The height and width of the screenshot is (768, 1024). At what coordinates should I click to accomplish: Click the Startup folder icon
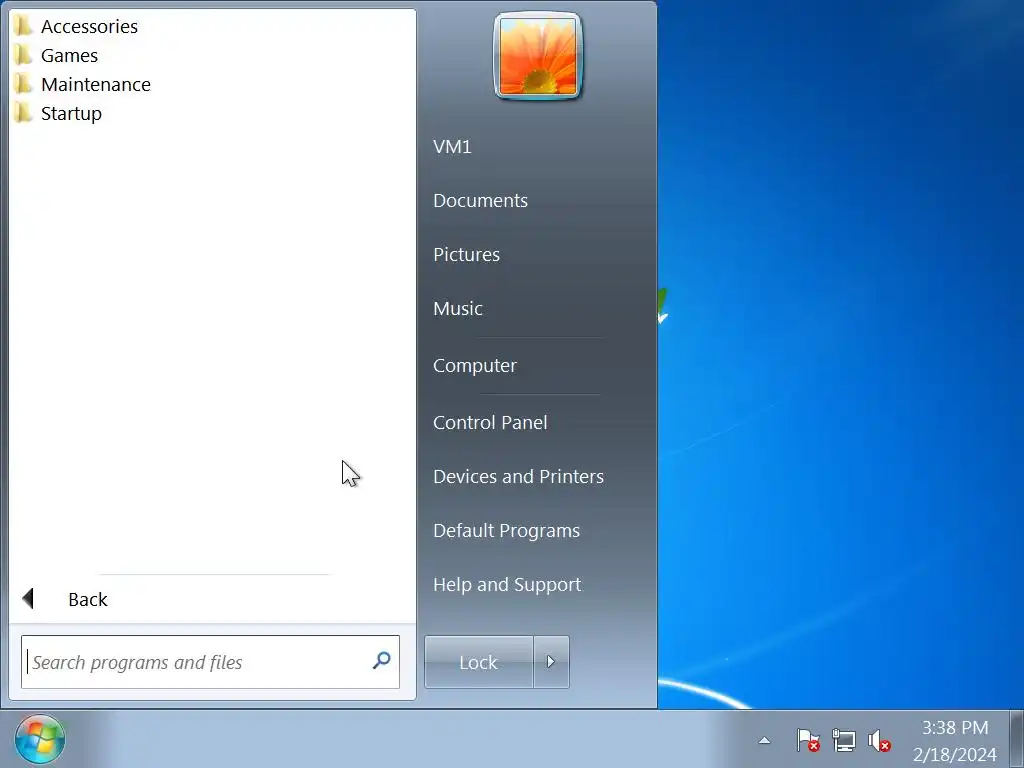coord(23,113)
